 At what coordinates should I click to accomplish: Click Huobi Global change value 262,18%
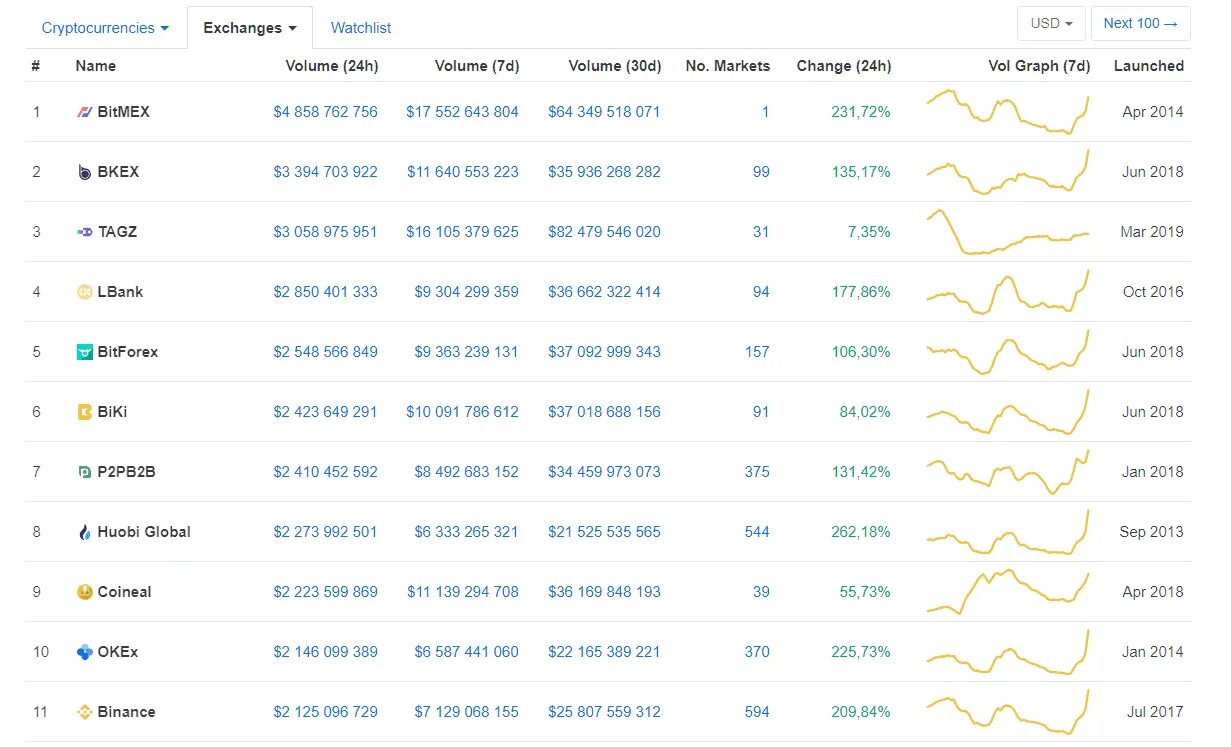pyautogui.click(x=861, y=532)
